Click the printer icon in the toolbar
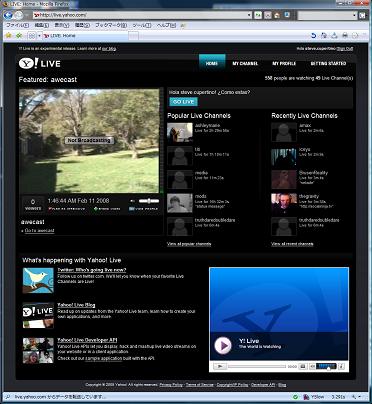 (345, 35)
